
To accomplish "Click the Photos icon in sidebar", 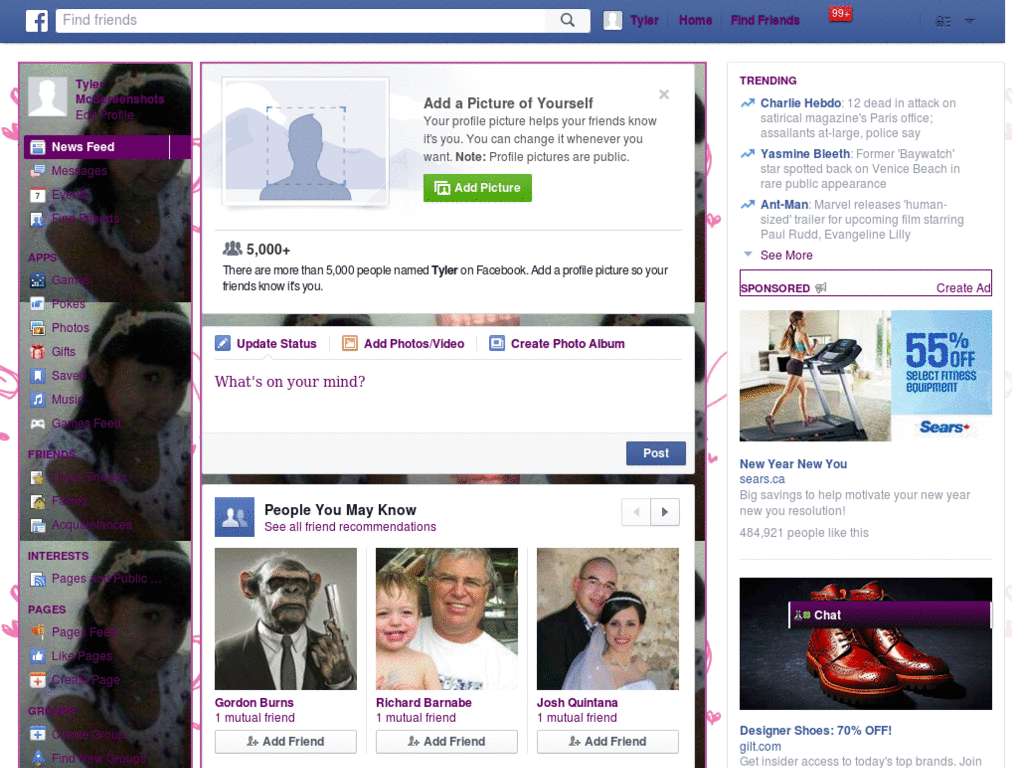I will 37,328.
